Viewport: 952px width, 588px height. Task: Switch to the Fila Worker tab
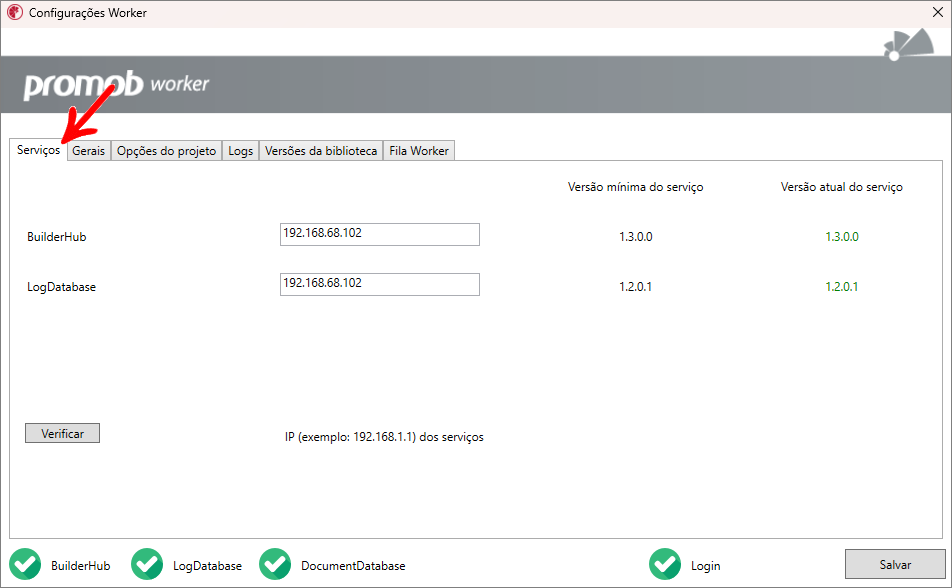point(419,151)
